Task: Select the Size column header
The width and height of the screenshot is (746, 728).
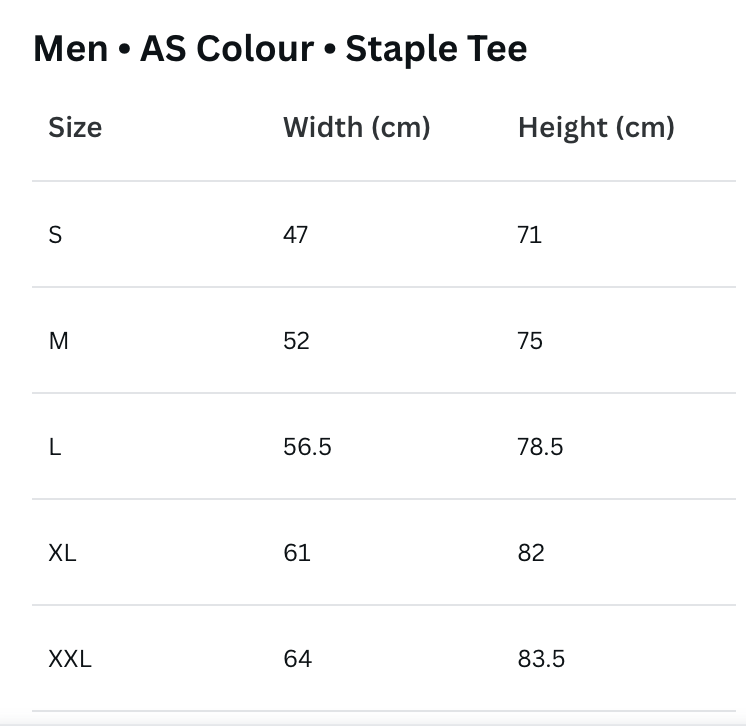Action: click(x=75, y=128)
